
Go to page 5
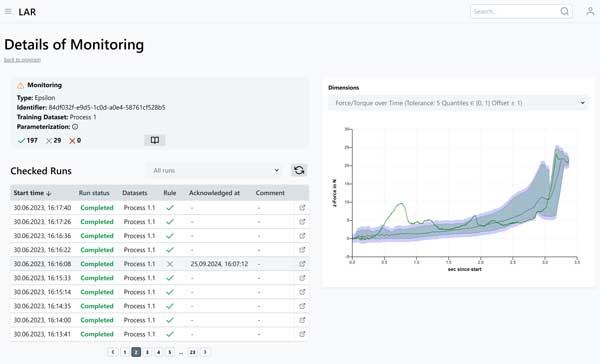170,352
